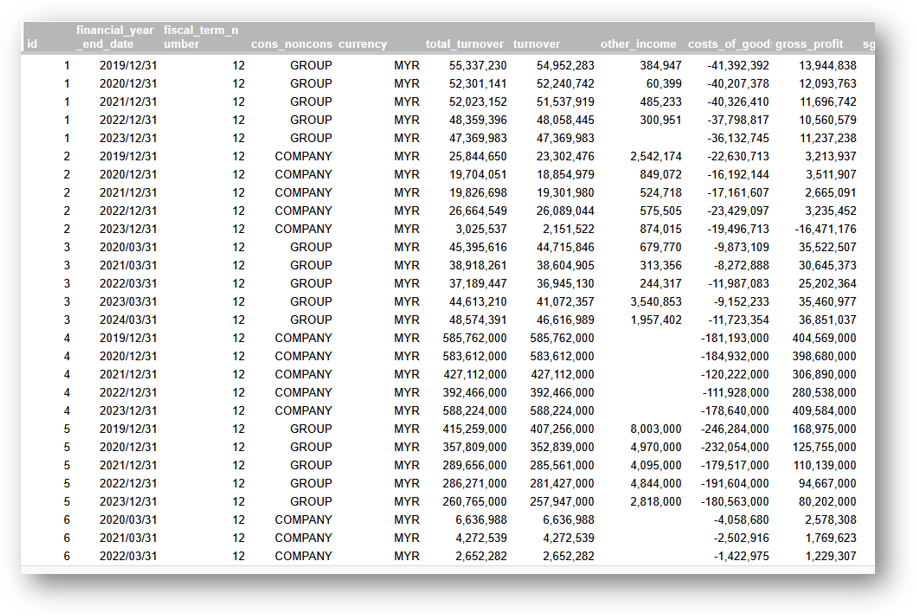Select total turnover cell 55,337,230
The height and width of the screenshot is (616, 917).
(x=478, y=66)
